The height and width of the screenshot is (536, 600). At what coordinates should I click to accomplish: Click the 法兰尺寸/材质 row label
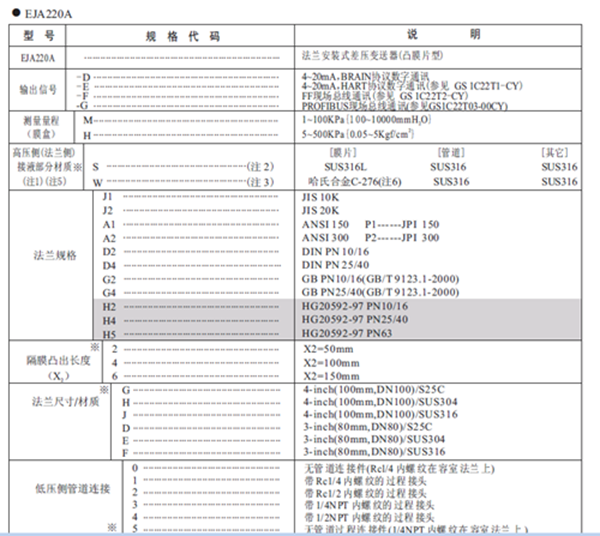tap(65, 402)
